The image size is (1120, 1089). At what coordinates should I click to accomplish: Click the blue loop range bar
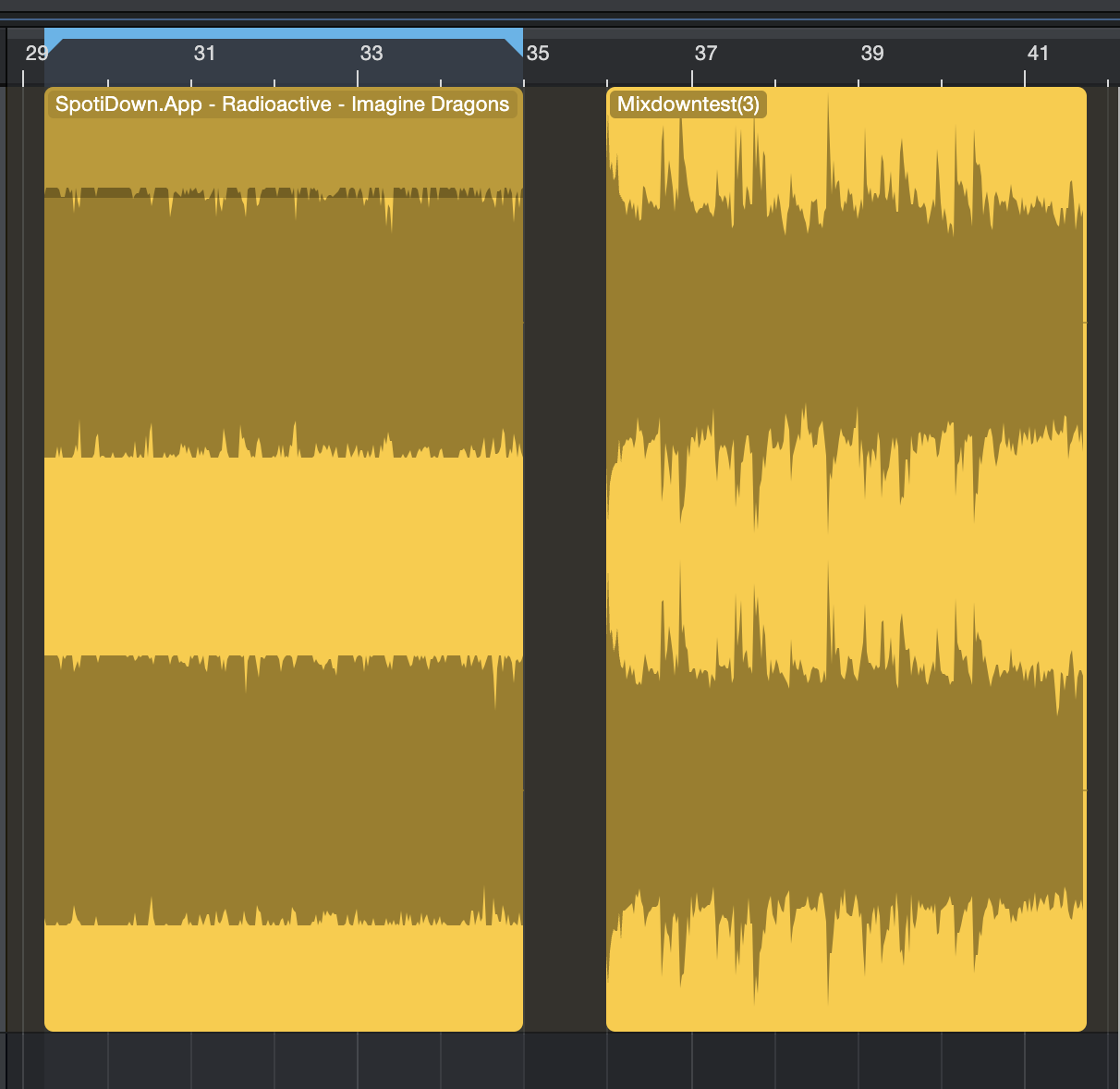[x=284, y=34]
